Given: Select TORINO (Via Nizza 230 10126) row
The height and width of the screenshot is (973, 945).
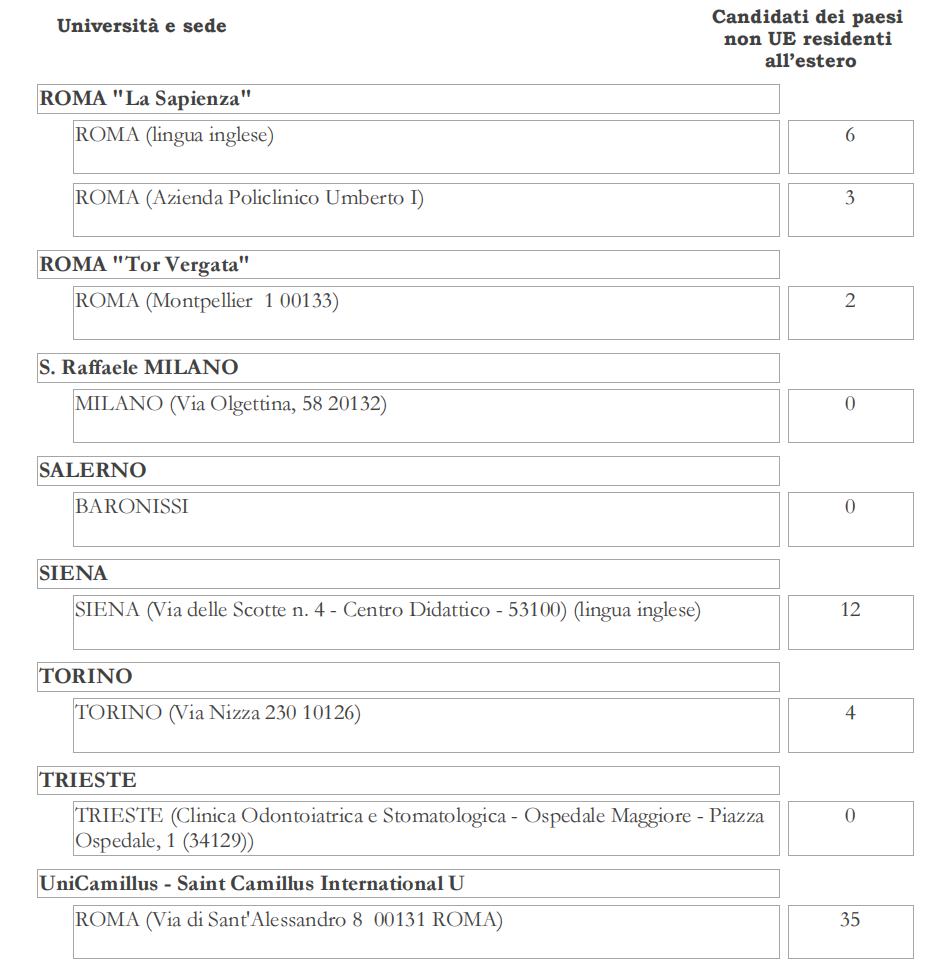Looking at the screenshot, I should (x=426, y=725).
